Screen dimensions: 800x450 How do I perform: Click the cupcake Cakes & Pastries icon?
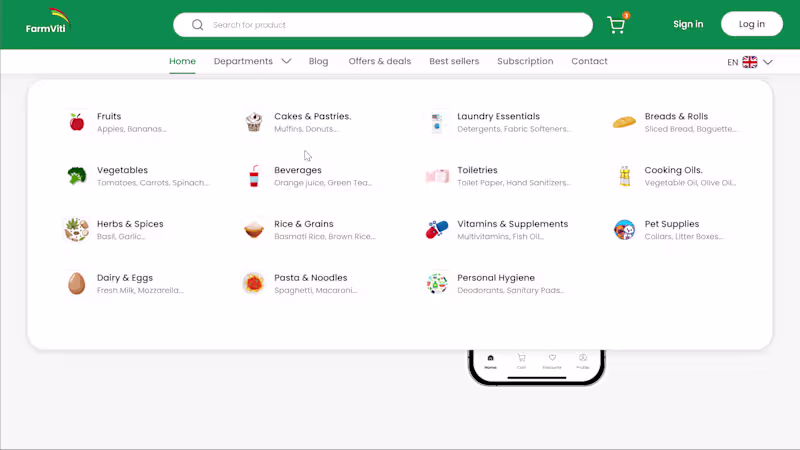point(254,122)
